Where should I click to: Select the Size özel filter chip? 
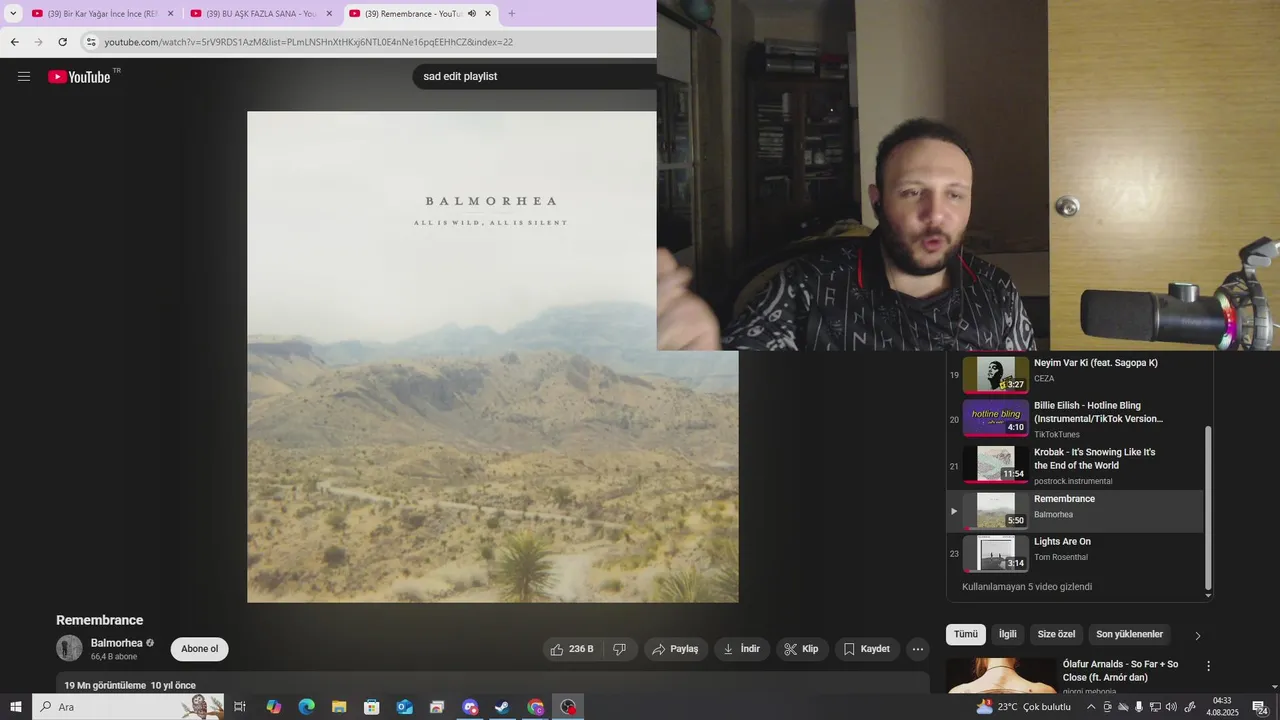[x=1056, y=634]
